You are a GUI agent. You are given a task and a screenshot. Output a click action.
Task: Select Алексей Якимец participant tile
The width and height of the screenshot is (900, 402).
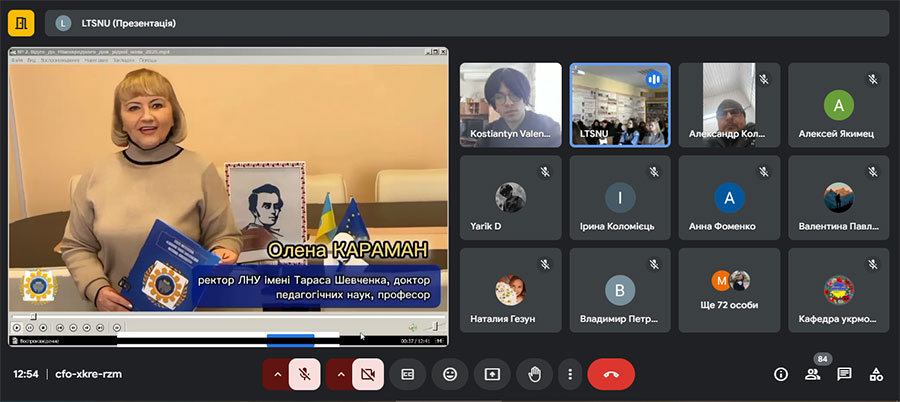(839, 105)
